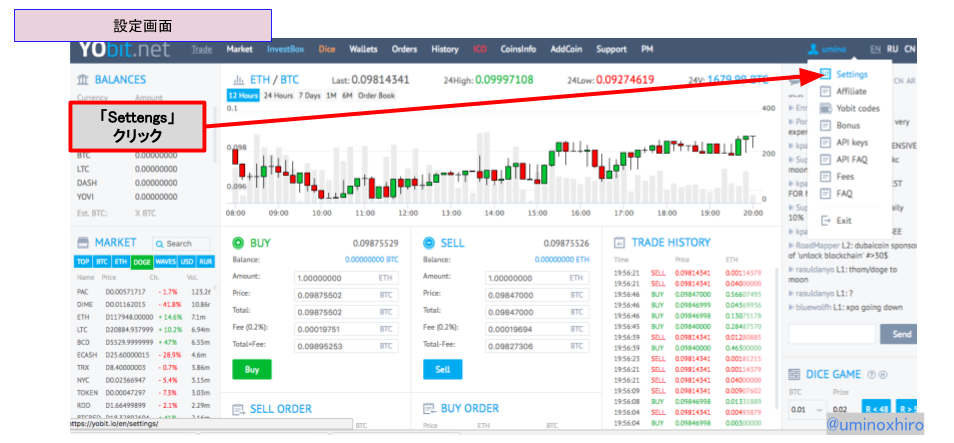Select the USD market tab

tap(187, 262)
